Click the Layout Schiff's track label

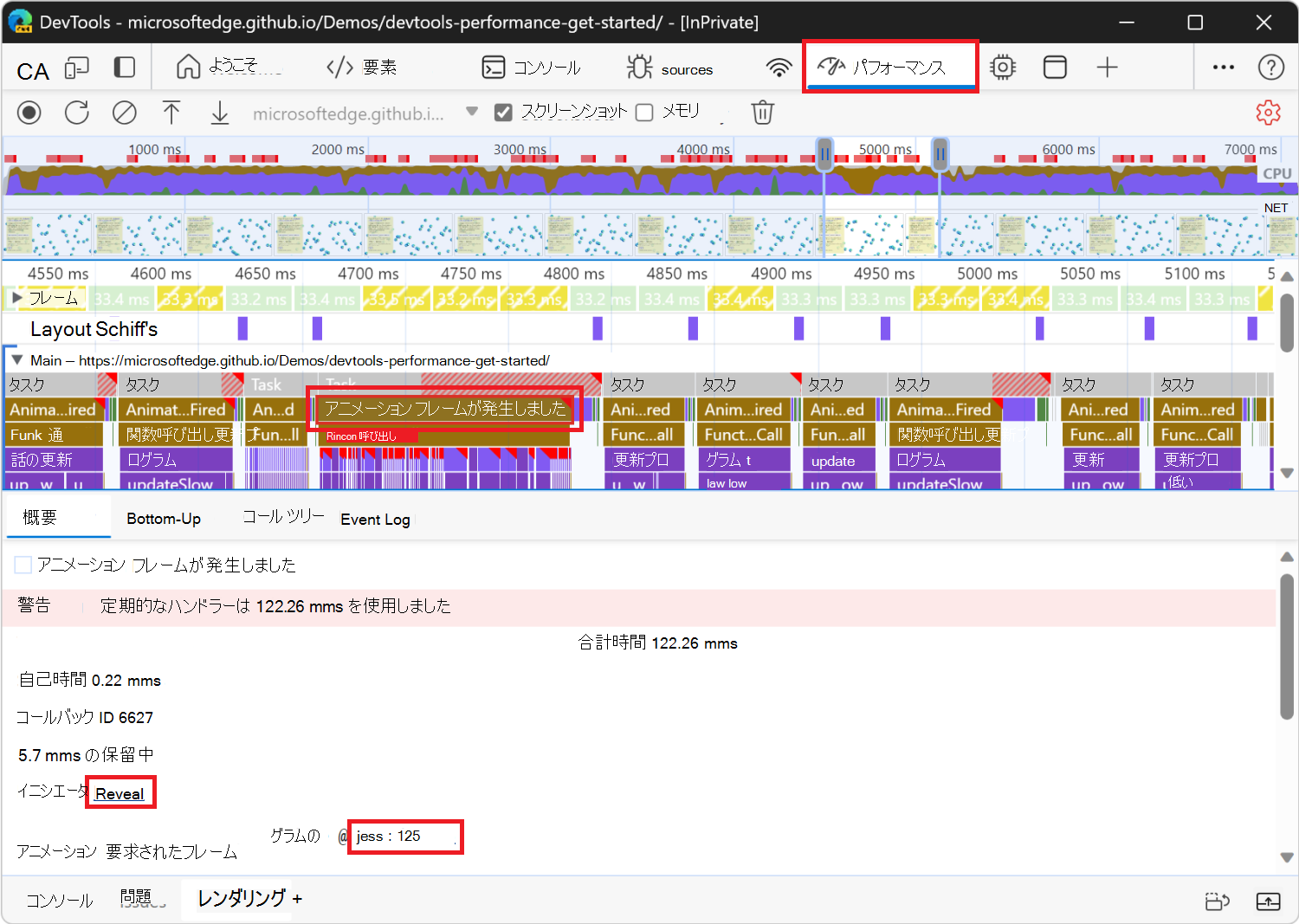tap(94, 329)
